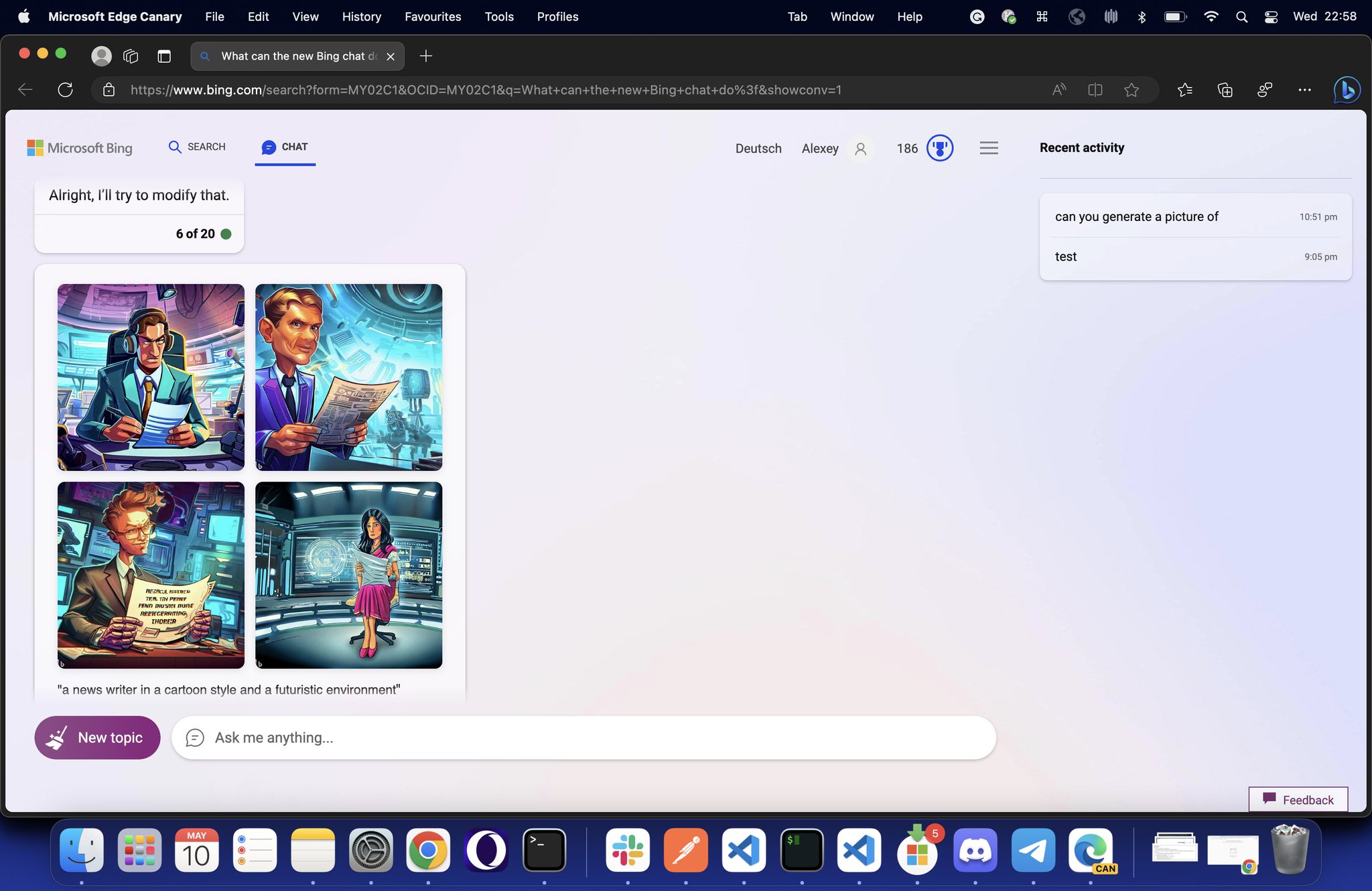Activate Read aloud icon in address bar
The height and width of the screenshot is (891, 1372).
click(x=1059, y=90)
